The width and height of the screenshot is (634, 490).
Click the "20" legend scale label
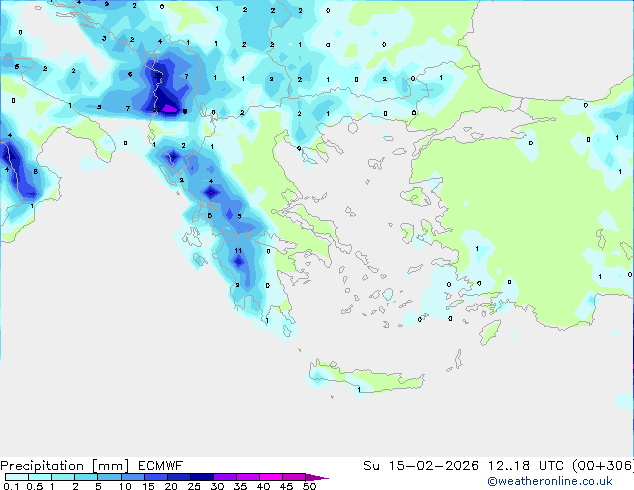point(171,486)
